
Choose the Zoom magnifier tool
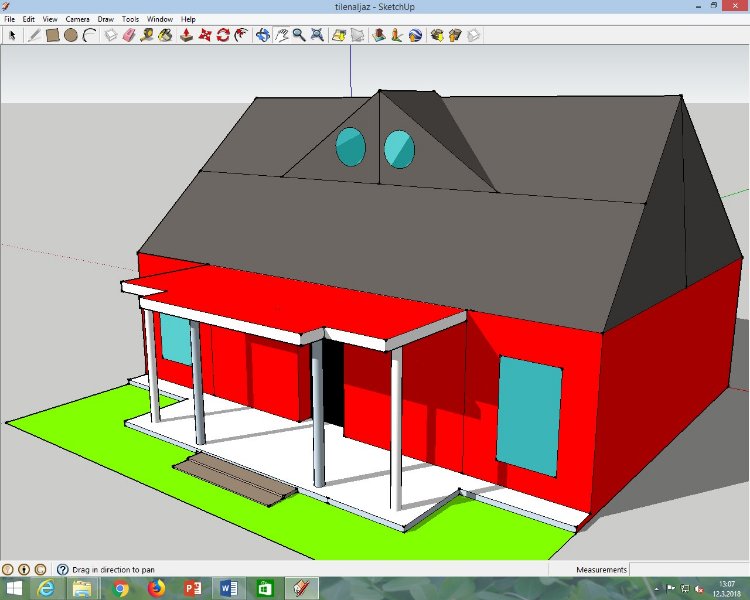[x=299, y=35]
